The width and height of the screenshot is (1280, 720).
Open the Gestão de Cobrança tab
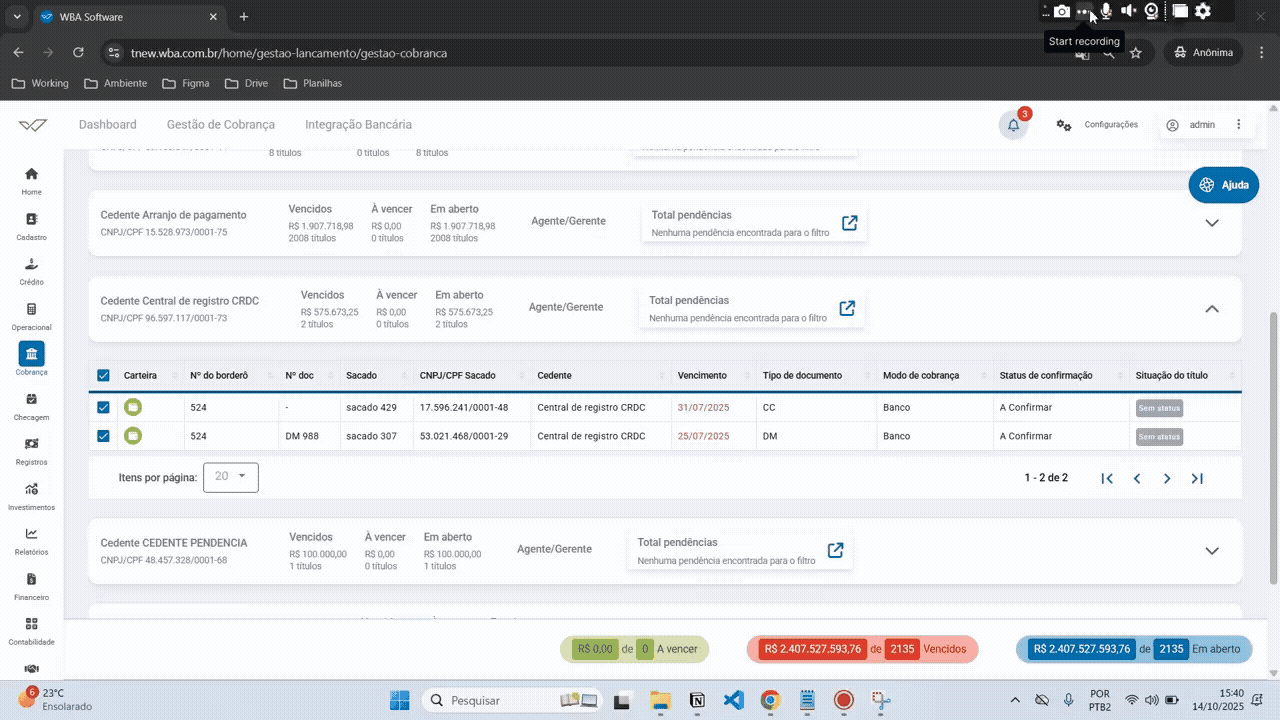pyautogui.click(x=220, y=125)
